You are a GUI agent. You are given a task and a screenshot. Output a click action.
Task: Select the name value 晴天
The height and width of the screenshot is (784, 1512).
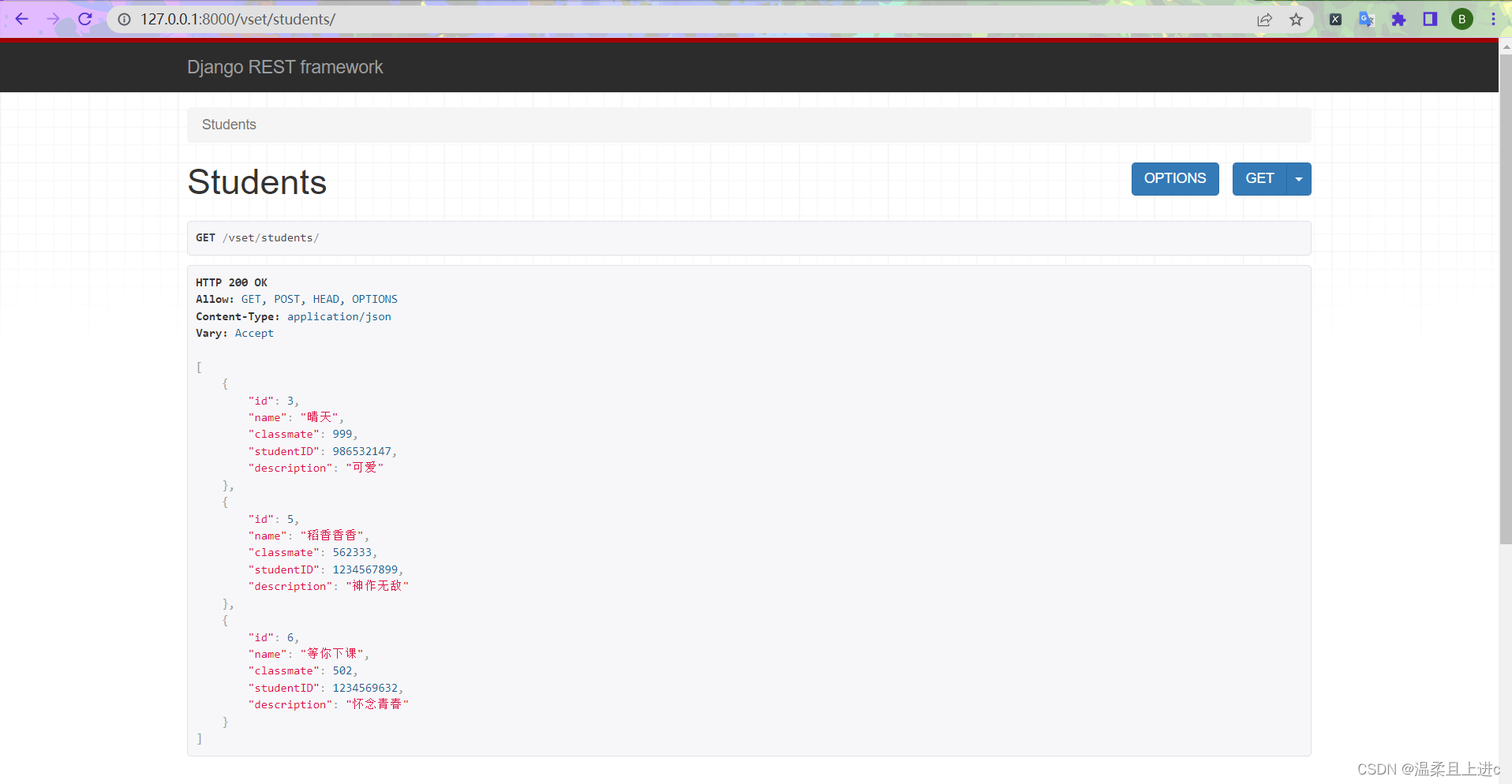click(320, 417)
